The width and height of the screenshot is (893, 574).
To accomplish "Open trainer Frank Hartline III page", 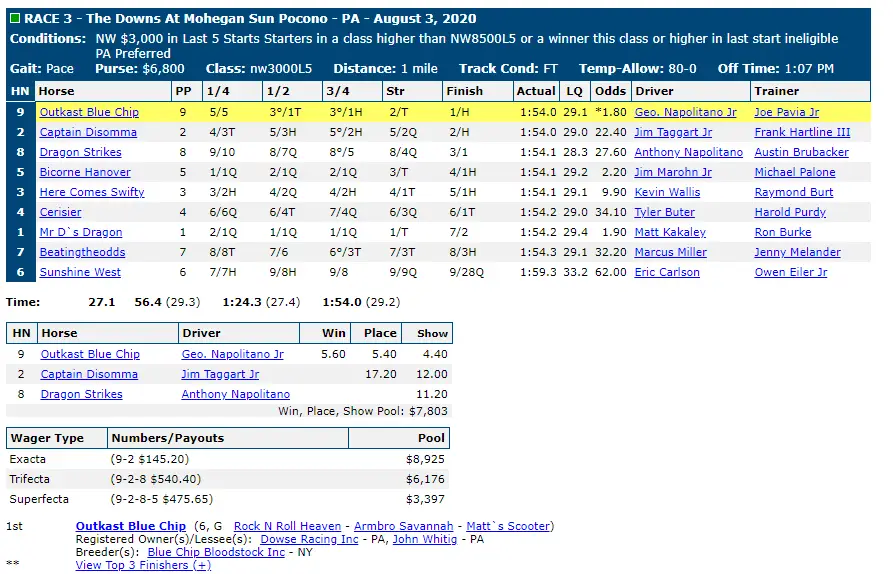I will click(802, 132).
